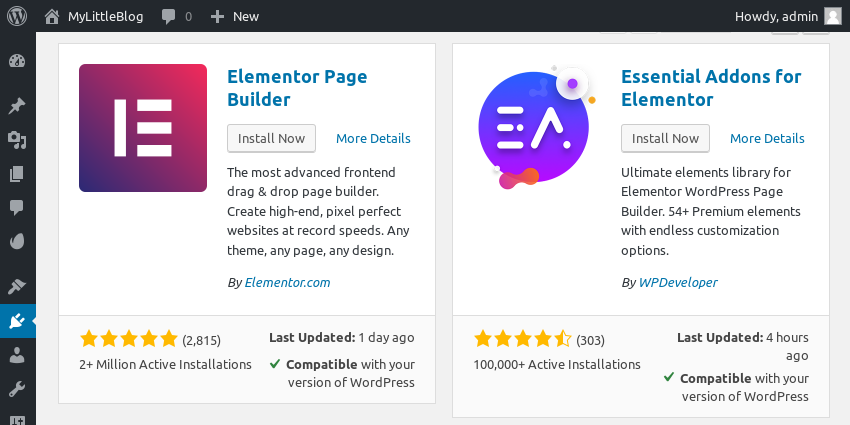Screen dimensions: 850x425
Task: Open Posts via the pushpin icon
Action: click(17, 106)
